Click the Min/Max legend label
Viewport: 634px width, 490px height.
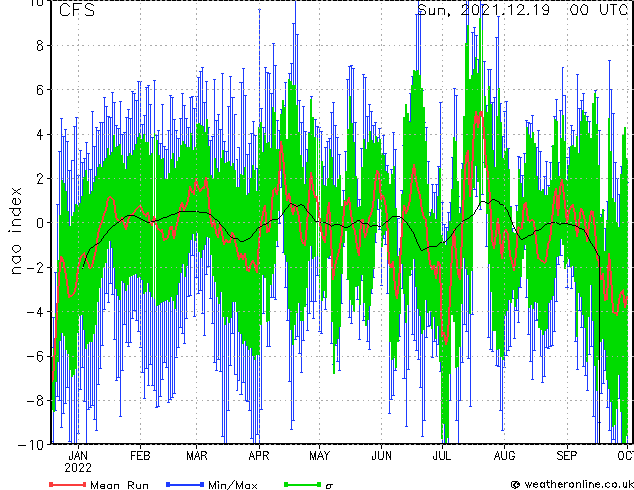232,485
